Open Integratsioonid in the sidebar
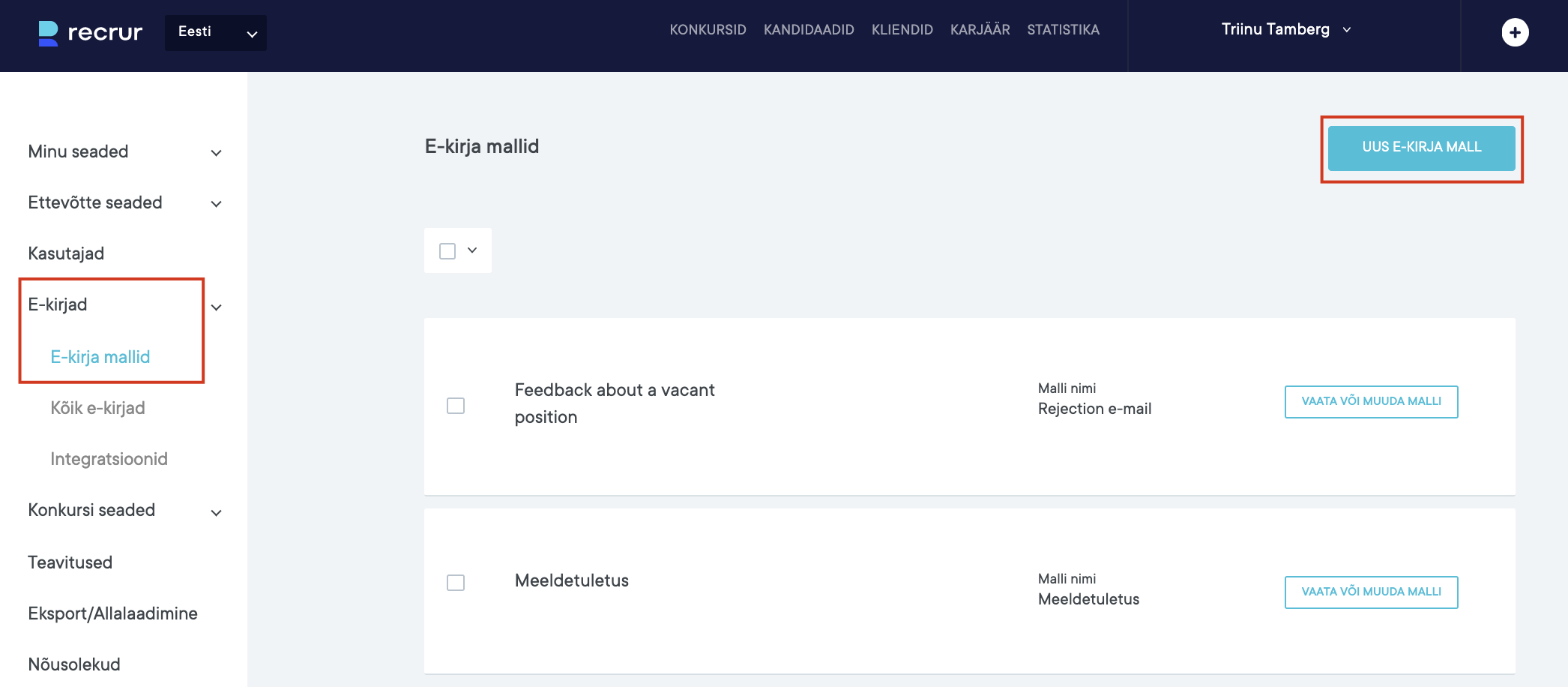This screenshot has width=1568, height=687. [x=109, y=459]
